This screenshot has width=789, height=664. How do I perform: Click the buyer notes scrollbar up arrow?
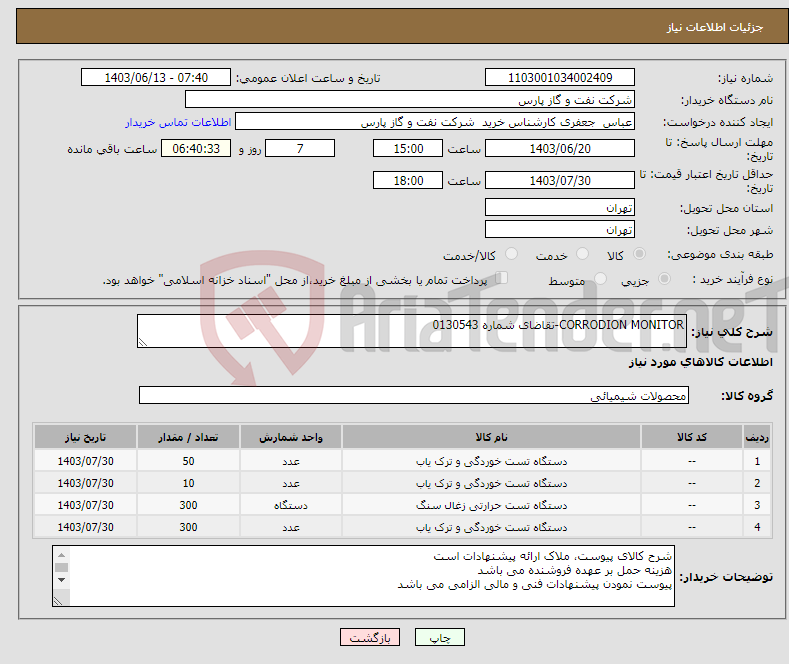(x=61, y=555)
